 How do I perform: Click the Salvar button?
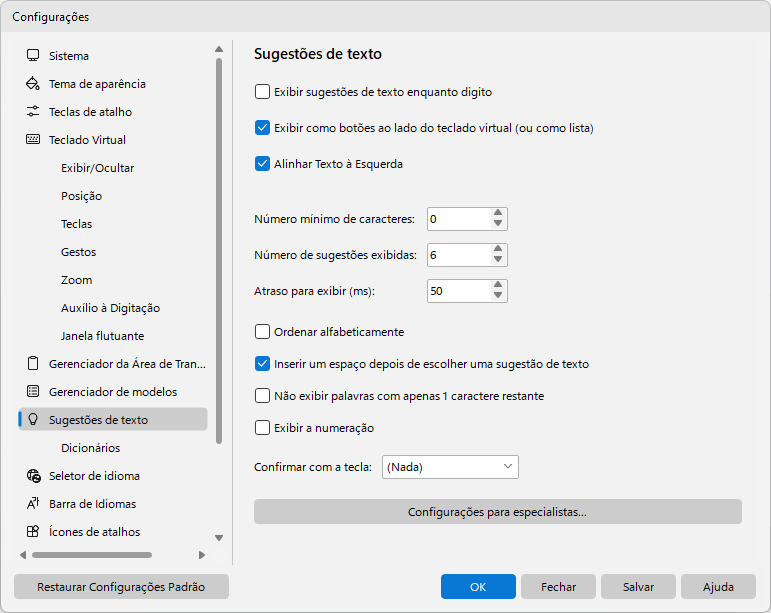pyautogui.click(x=638, y=586)
